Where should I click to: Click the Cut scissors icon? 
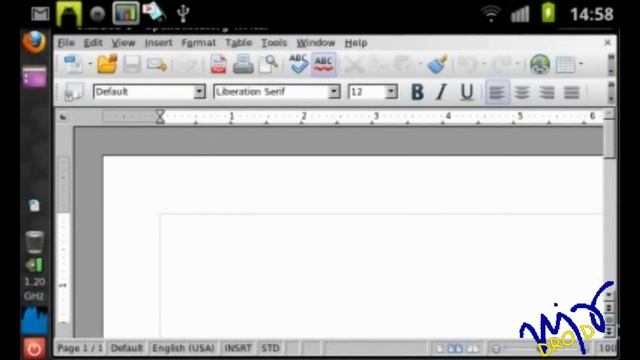(354, 64)
